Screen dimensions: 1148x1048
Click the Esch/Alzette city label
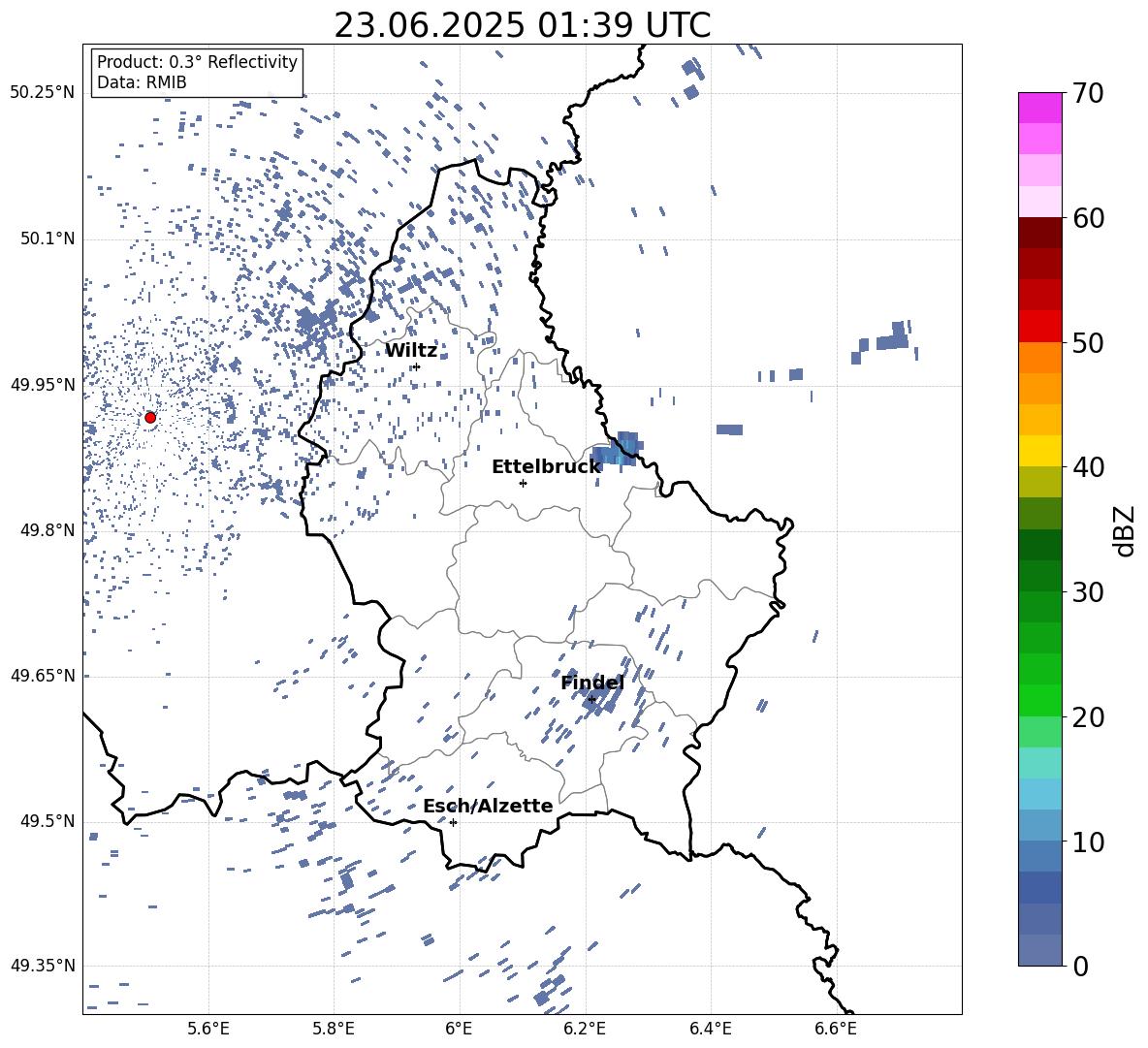pyautogui.click(x=488, y=806)
